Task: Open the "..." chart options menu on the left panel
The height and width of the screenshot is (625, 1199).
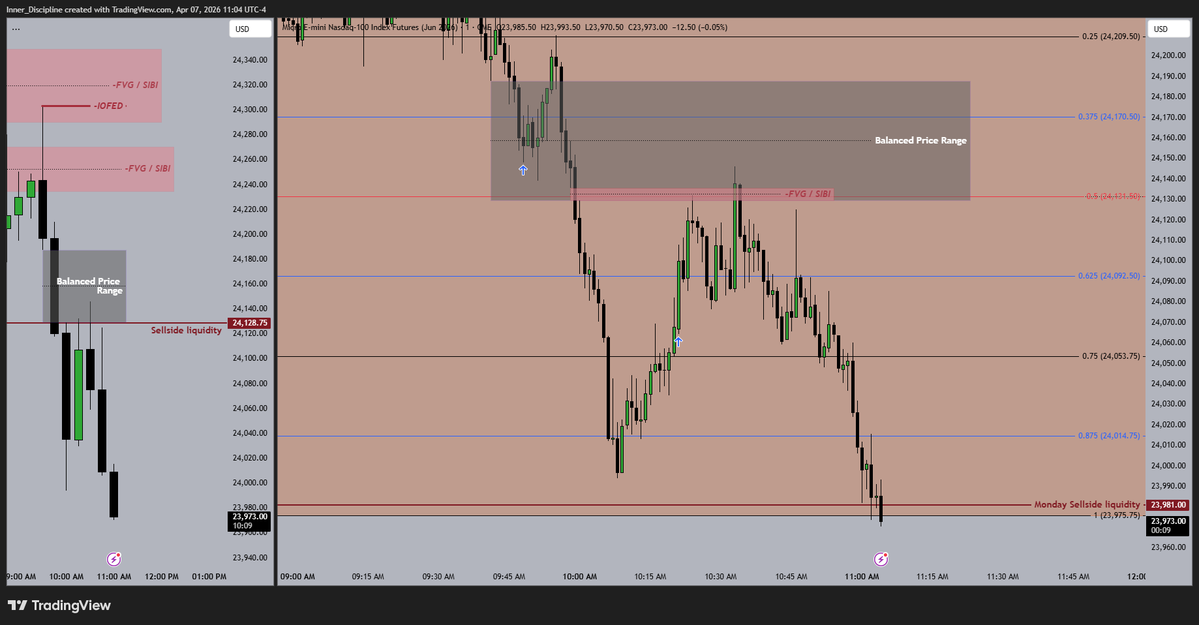Action: (x=14, y=28)
